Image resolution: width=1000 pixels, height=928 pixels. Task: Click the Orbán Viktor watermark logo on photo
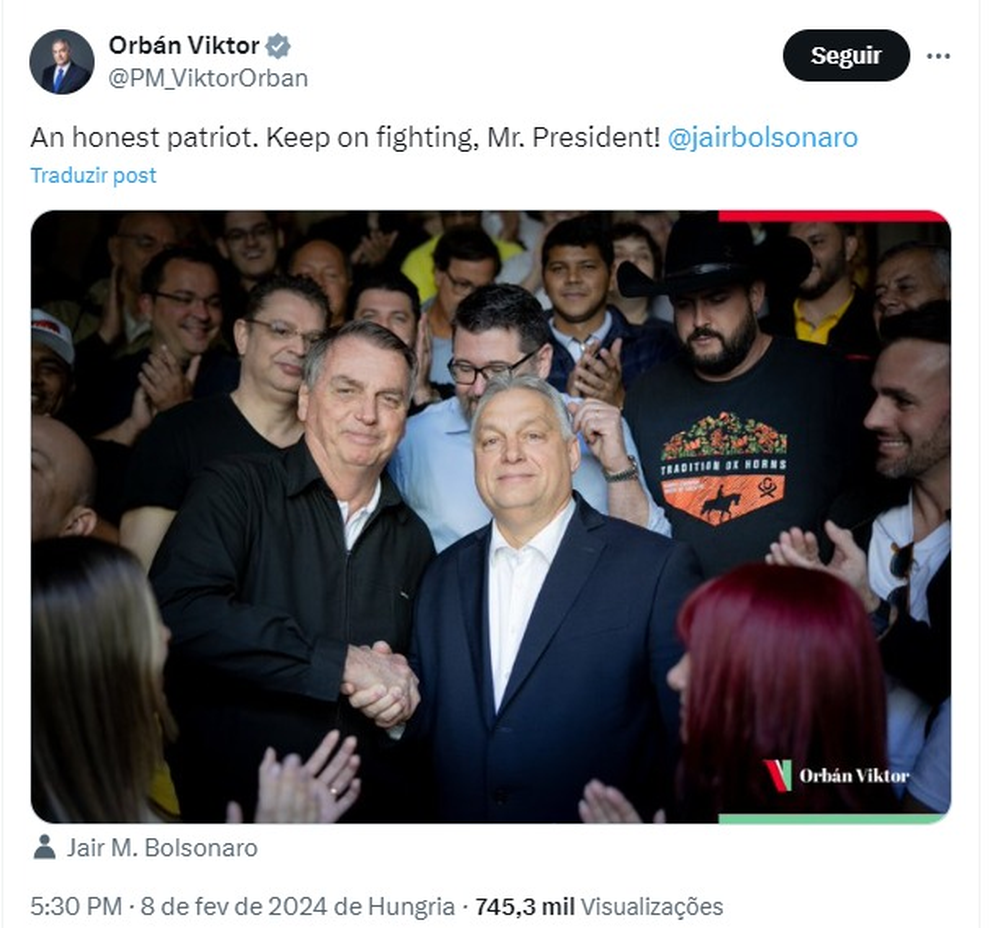[x=836, y=775]
